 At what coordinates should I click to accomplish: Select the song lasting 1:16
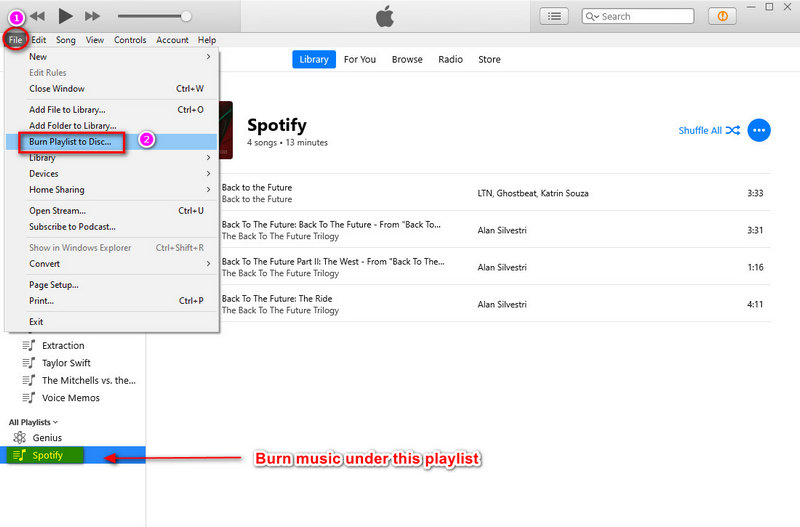pyautogui.click(x=495, y=267)
